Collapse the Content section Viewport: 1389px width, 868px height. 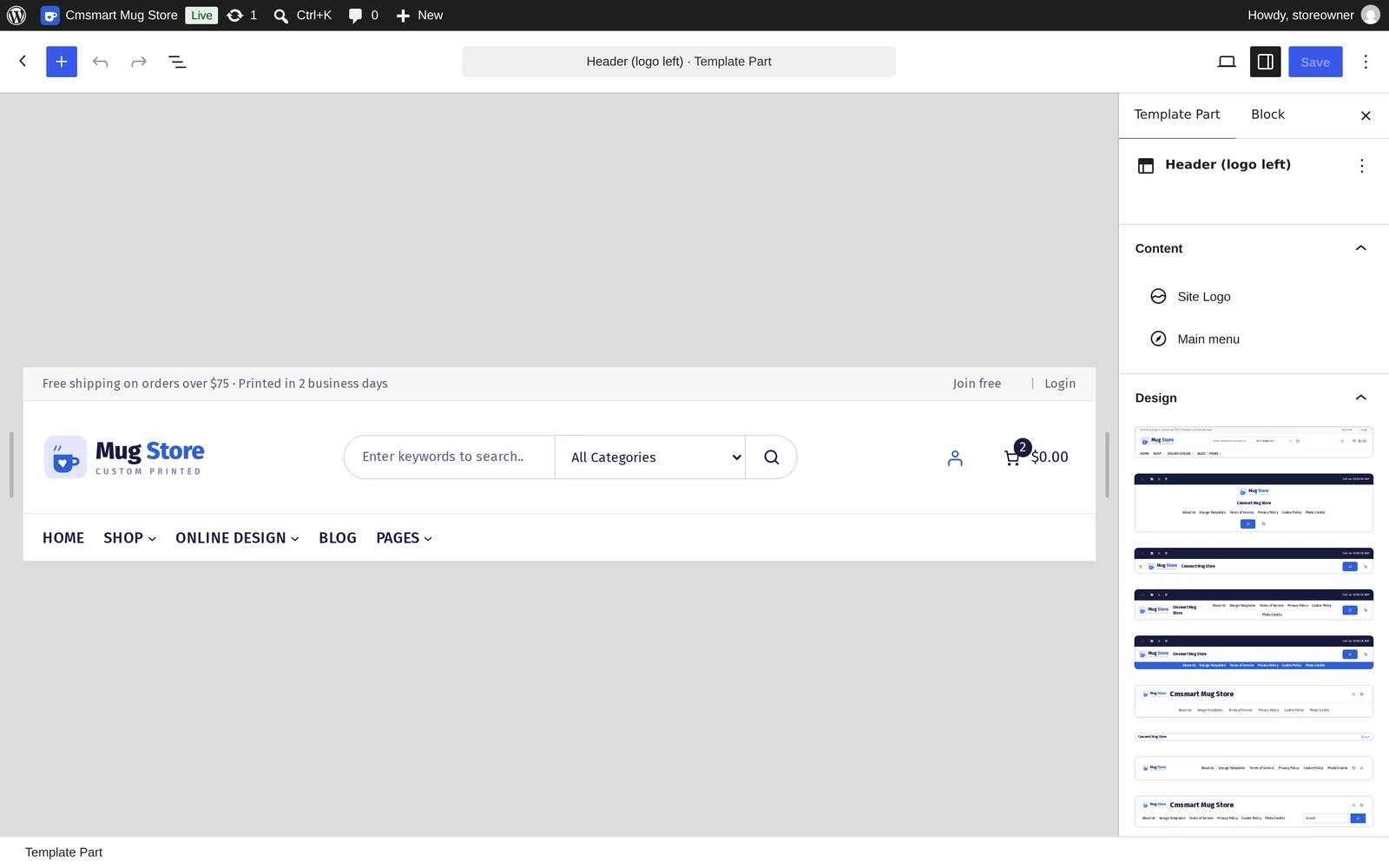tap(1360, 248)
